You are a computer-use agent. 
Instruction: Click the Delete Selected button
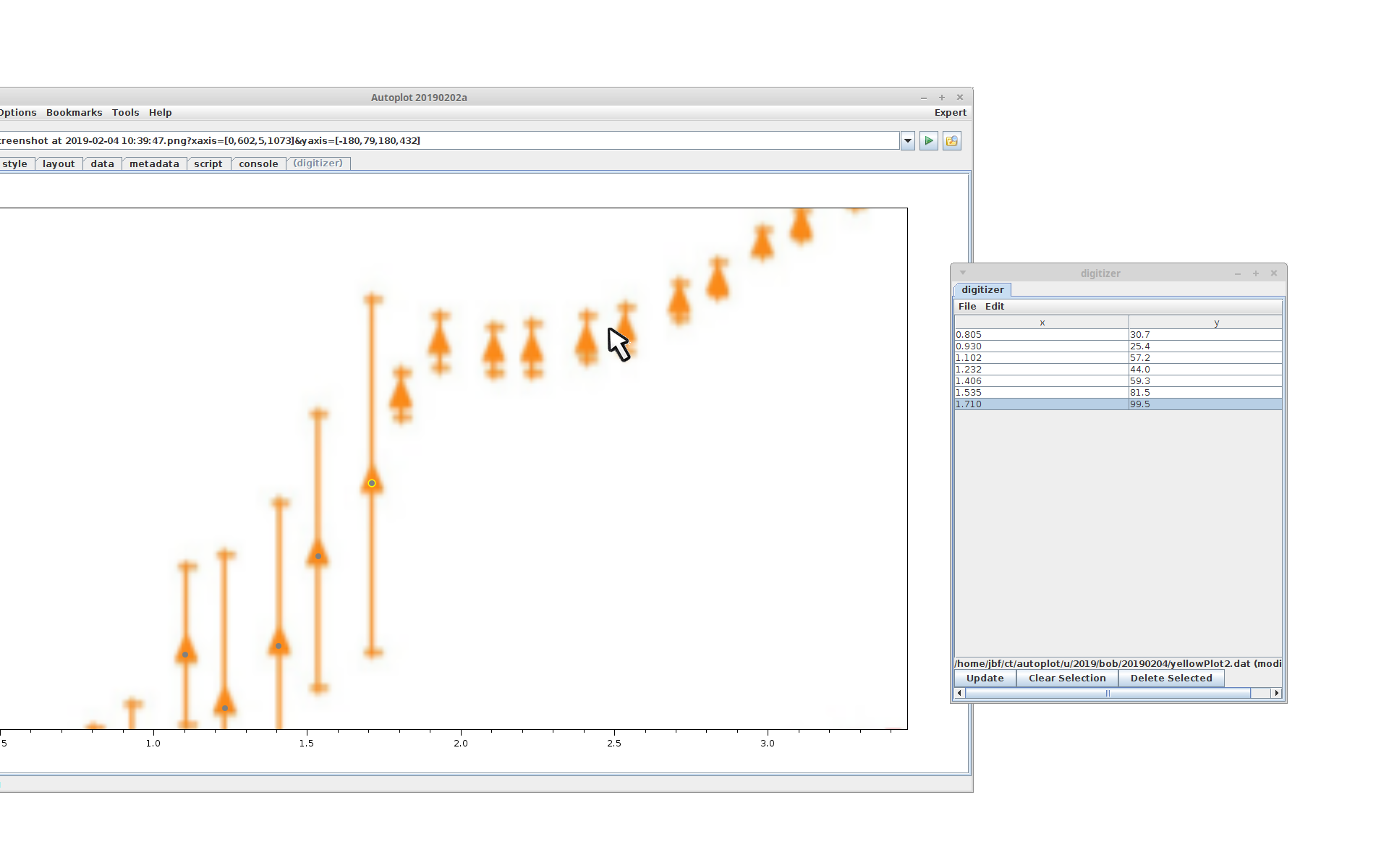pos(1171,678)
